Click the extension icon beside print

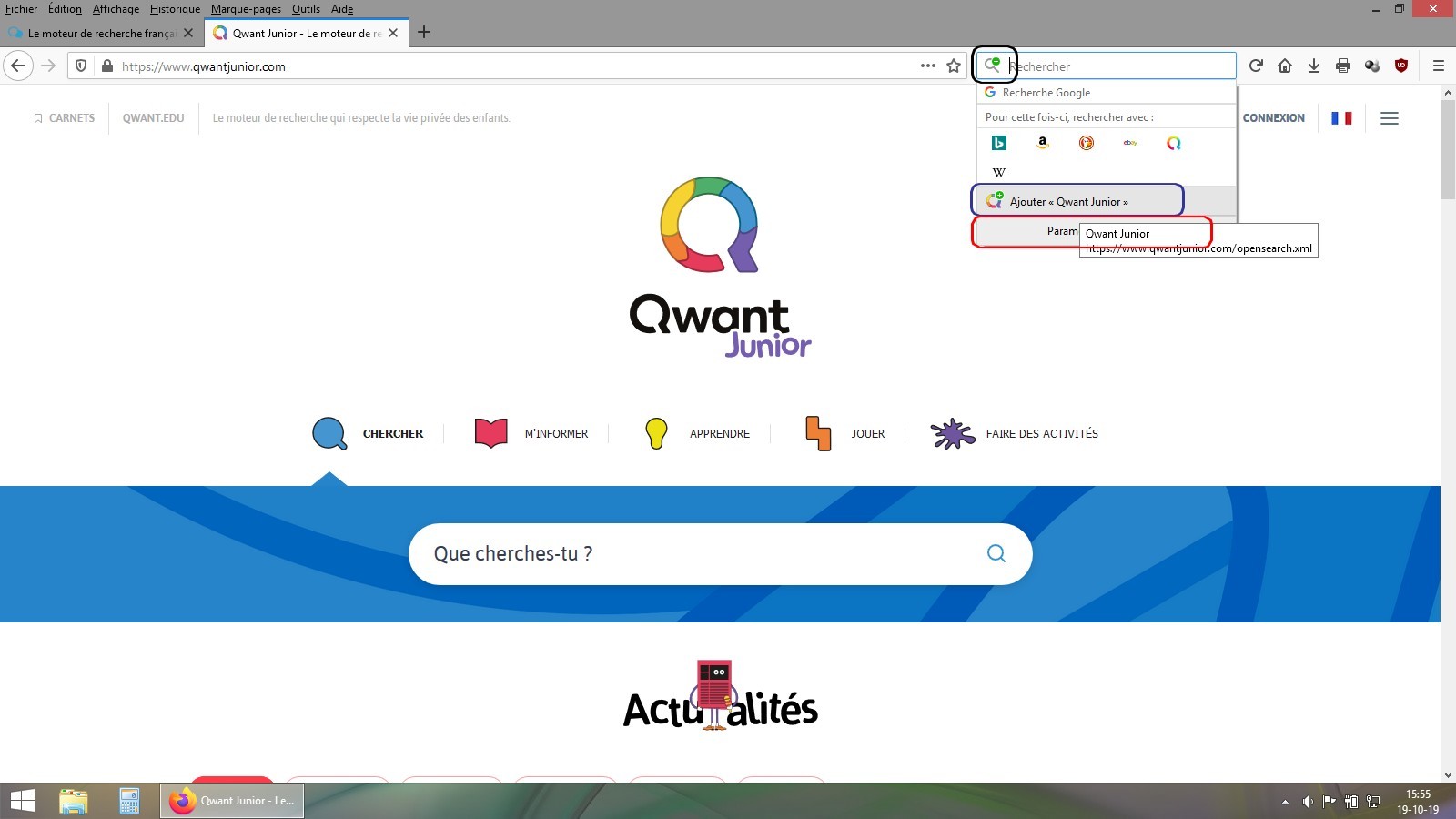(1372, 66)
